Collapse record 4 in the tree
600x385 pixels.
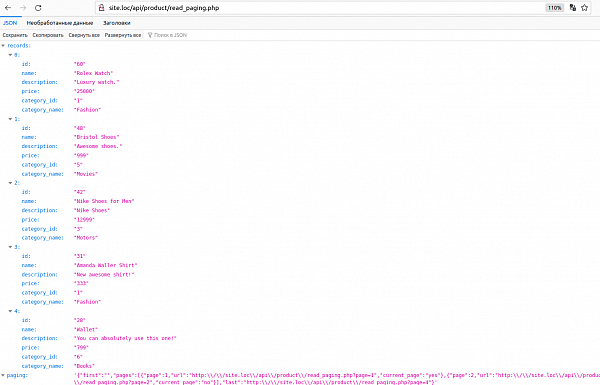10,311
